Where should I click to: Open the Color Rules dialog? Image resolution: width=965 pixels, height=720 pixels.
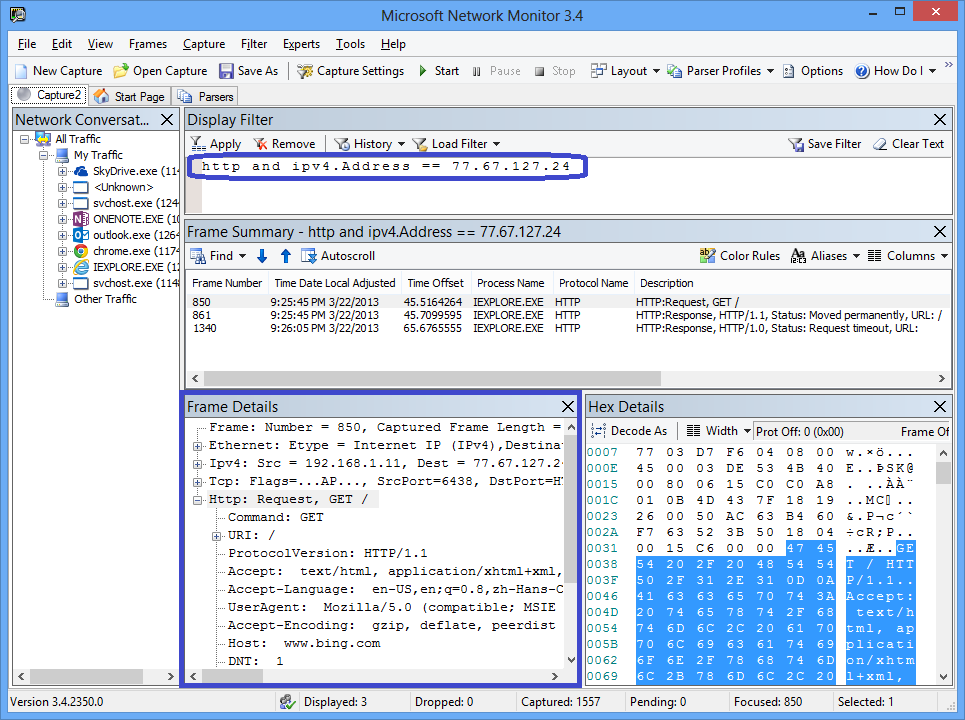(739, 256)
